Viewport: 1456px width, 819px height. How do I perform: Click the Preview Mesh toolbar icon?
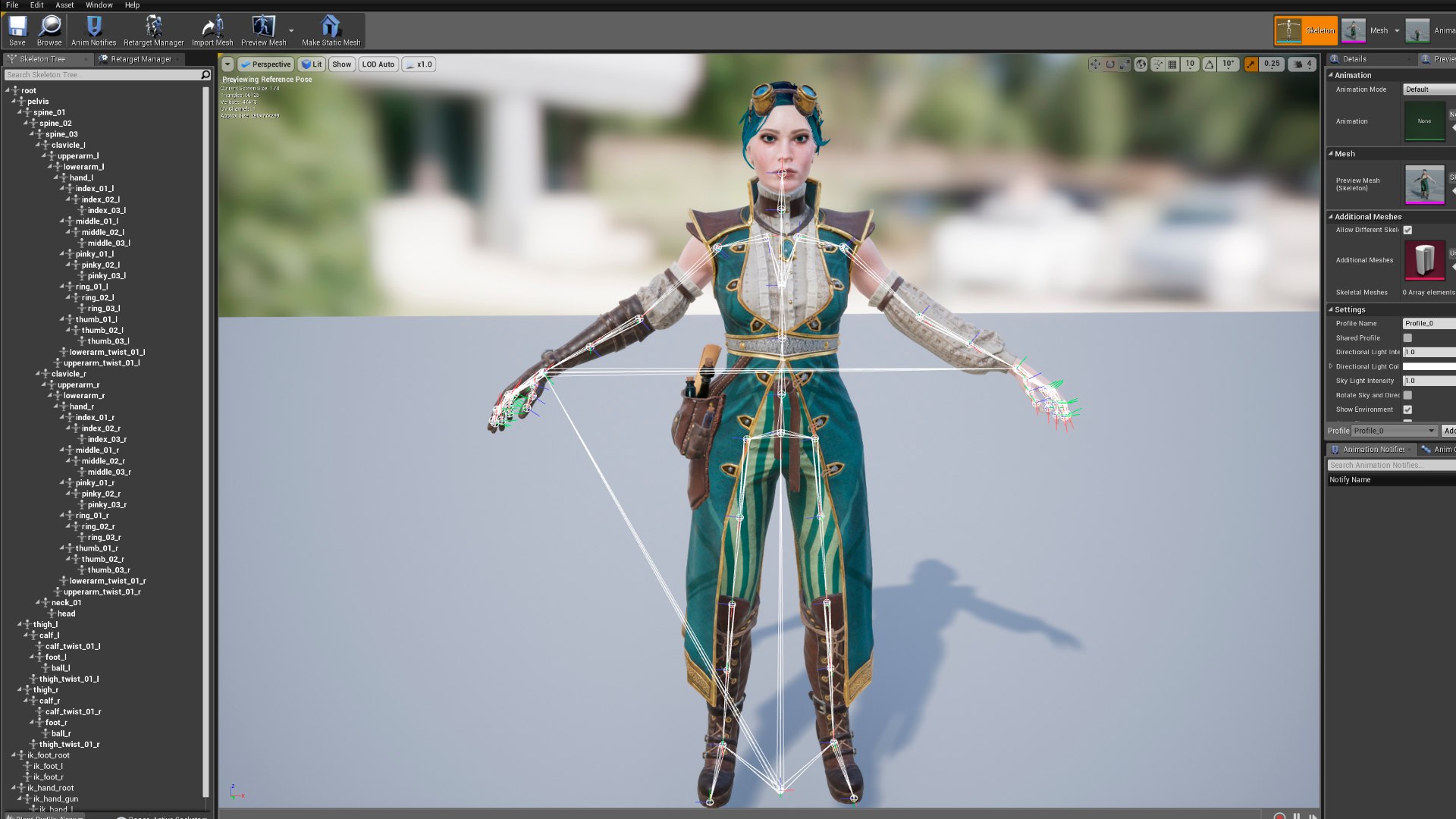click(263, 30)
